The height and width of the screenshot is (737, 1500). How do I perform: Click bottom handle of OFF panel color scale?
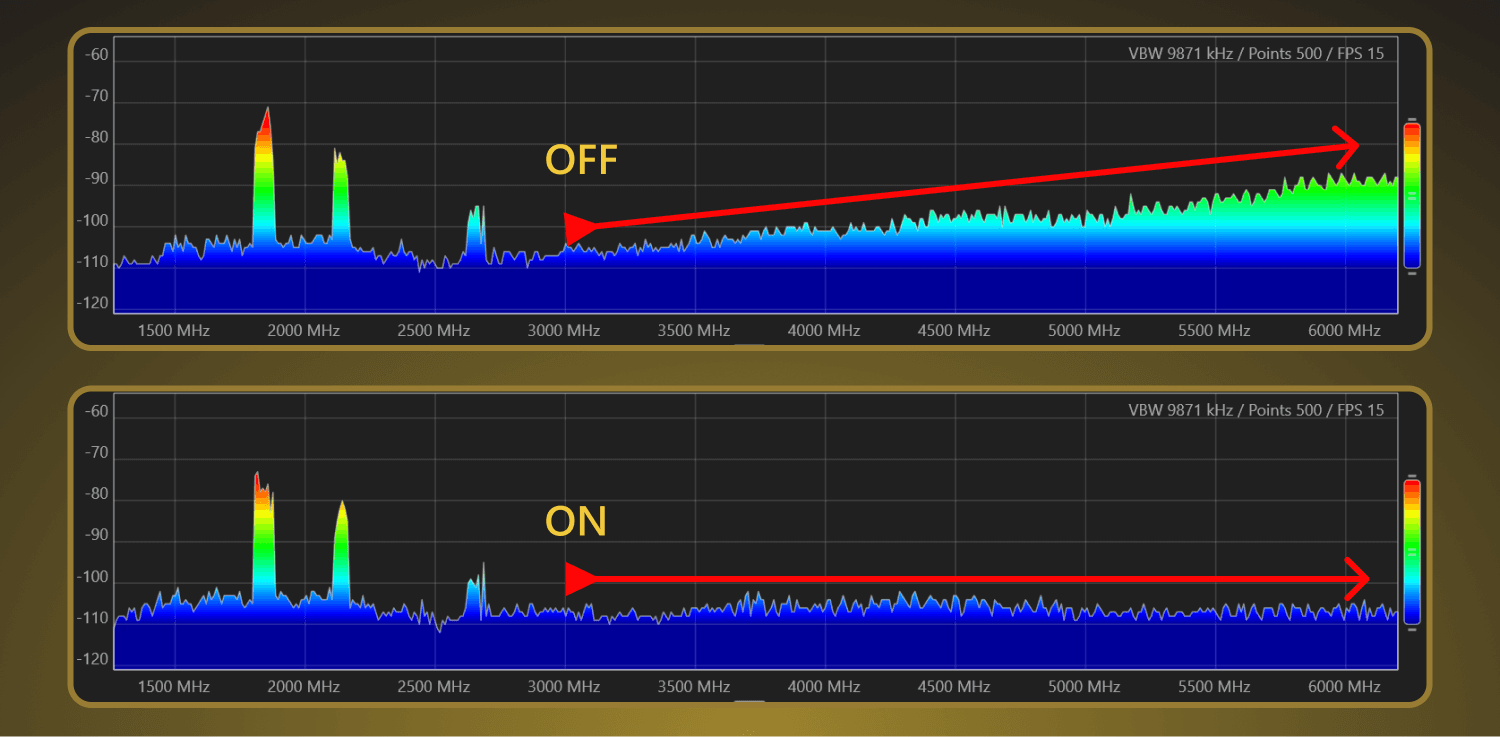1412,273
